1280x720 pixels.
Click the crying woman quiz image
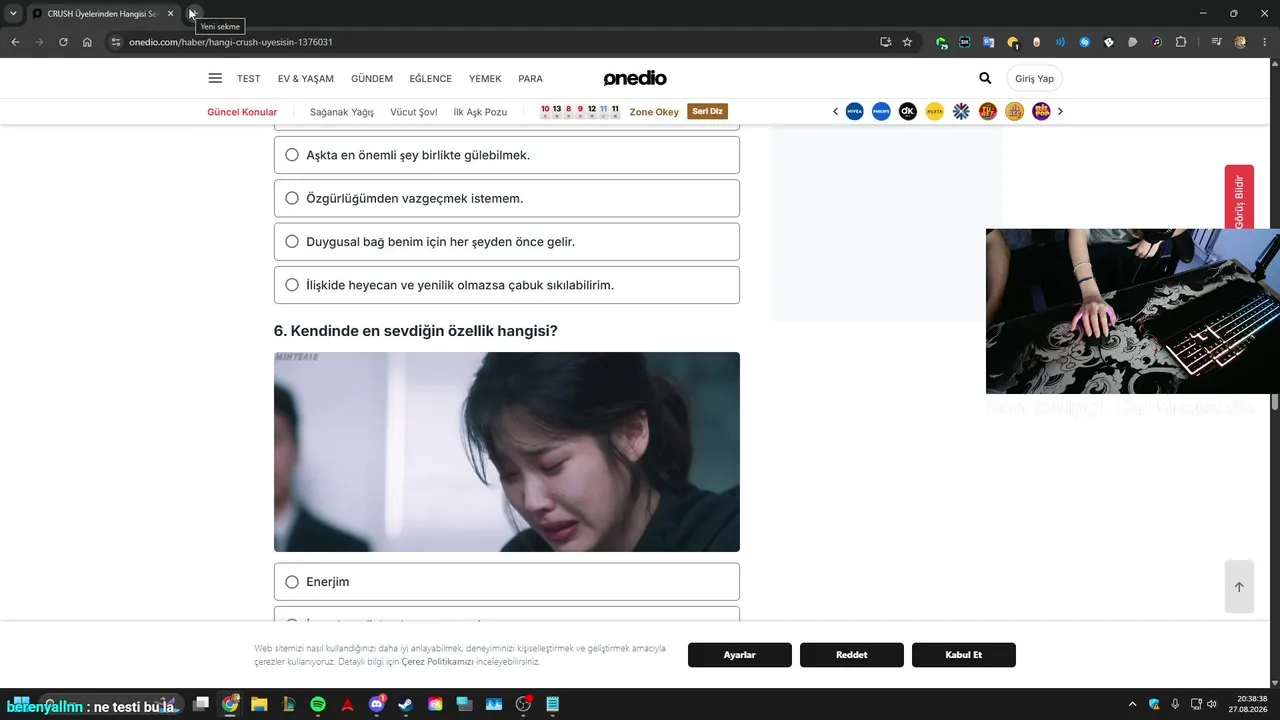tap(507, 452)
